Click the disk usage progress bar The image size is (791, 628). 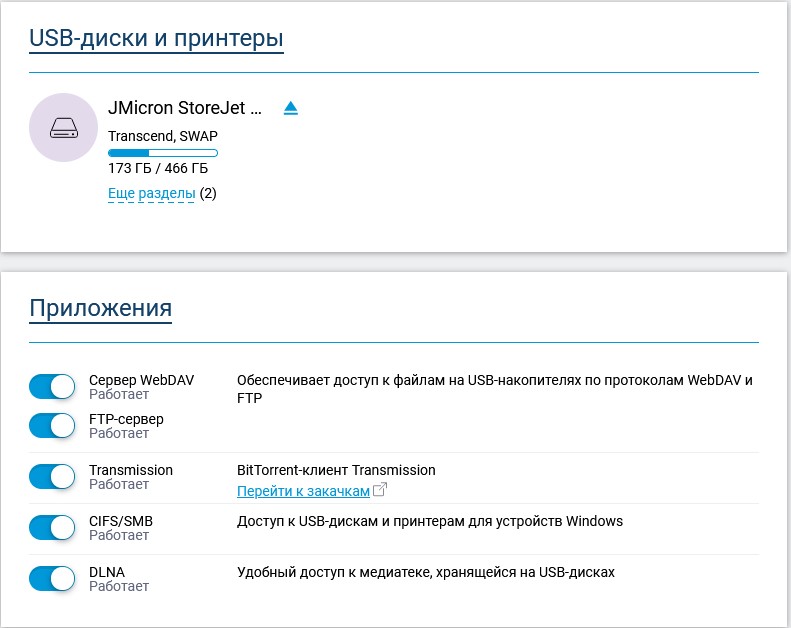[163, 153]
